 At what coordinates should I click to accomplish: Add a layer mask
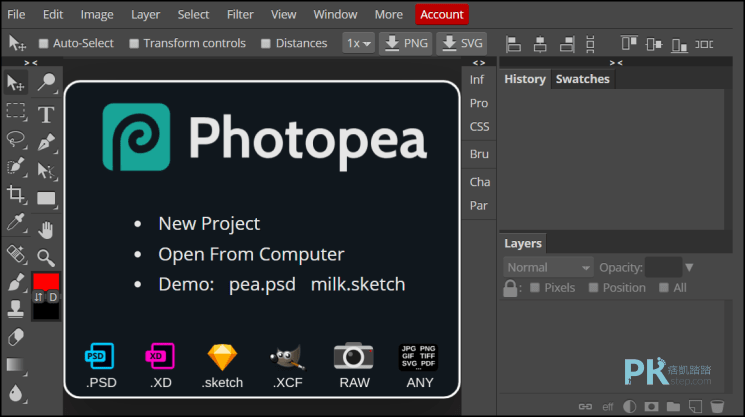651,407
